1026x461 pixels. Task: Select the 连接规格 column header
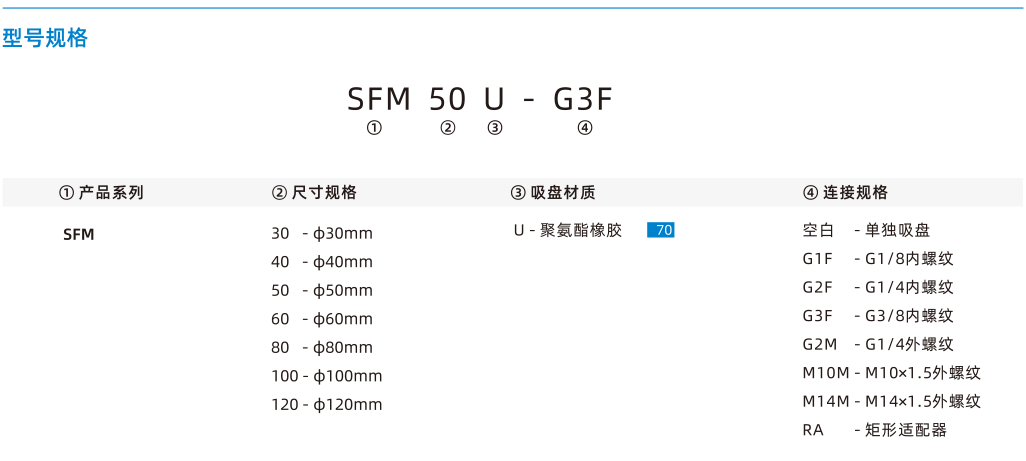(845, 192)
